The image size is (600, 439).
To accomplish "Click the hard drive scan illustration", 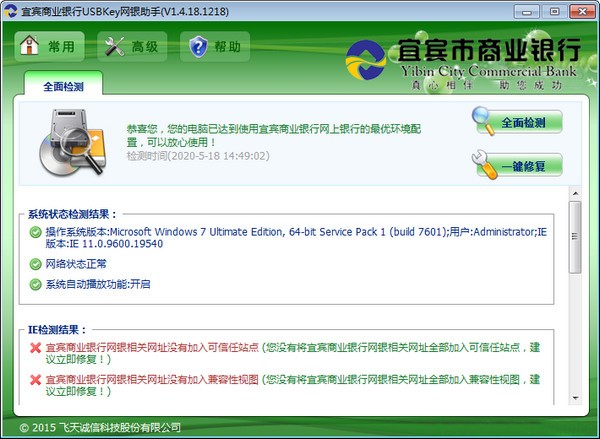I will [72, 142].
